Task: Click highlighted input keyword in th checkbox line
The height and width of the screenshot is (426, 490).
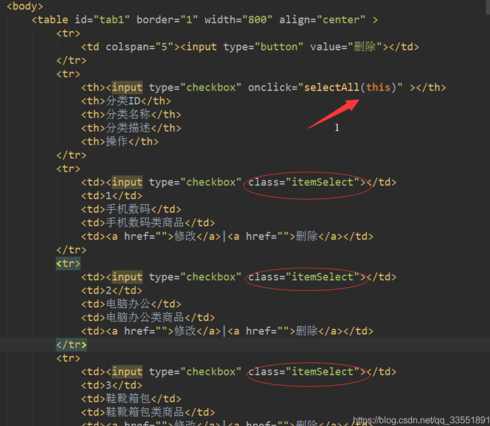Action: [127, 87]
